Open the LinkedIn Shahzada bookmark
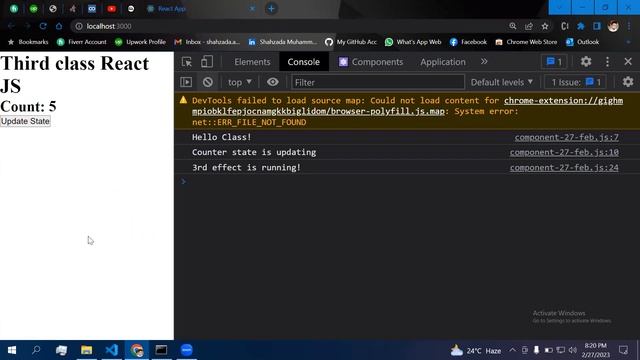The image size is (640, 360). click(282, 42)
